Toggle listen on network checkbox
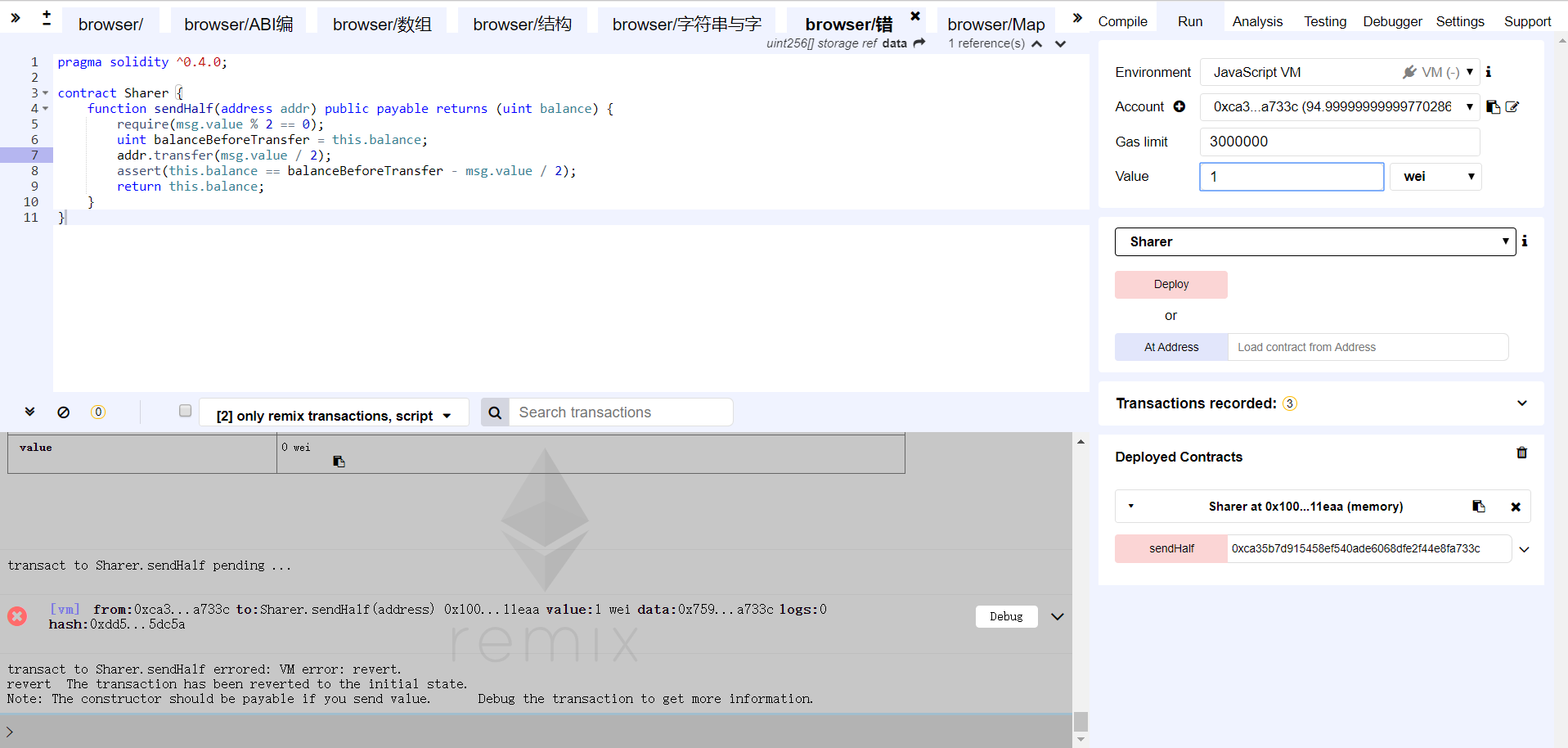 point(186,411)
